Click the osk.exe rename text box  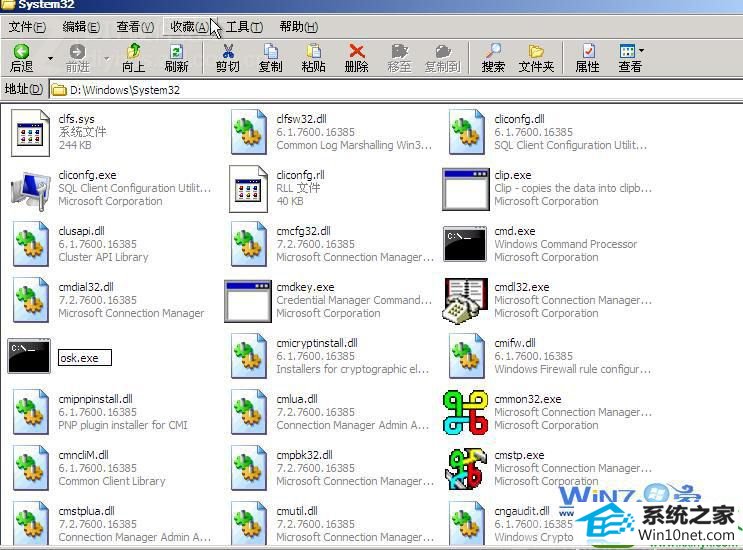coord(85,358)
